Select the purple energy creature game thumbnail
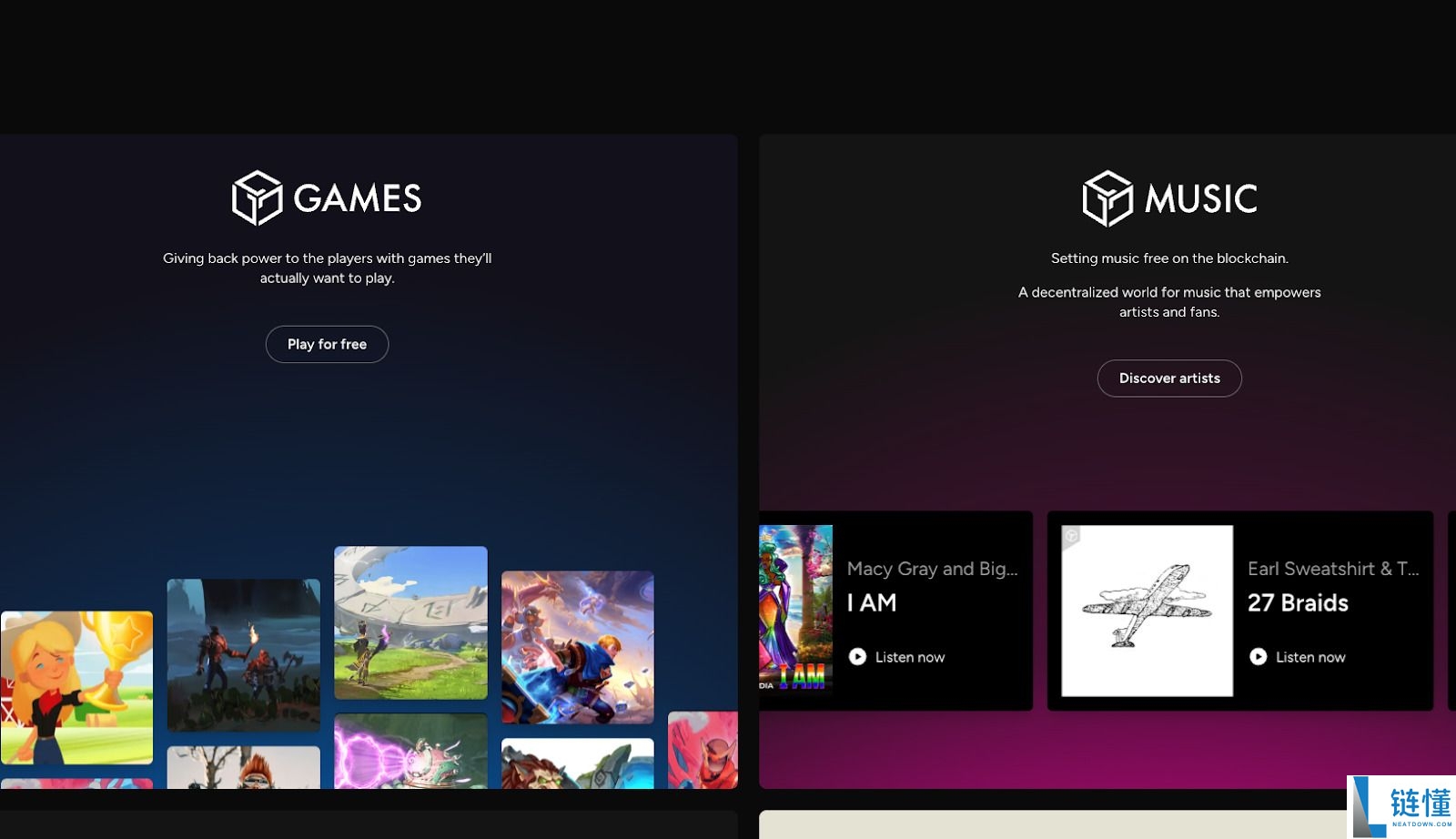This screenshot has height=839, width=1456. point(410,751)
